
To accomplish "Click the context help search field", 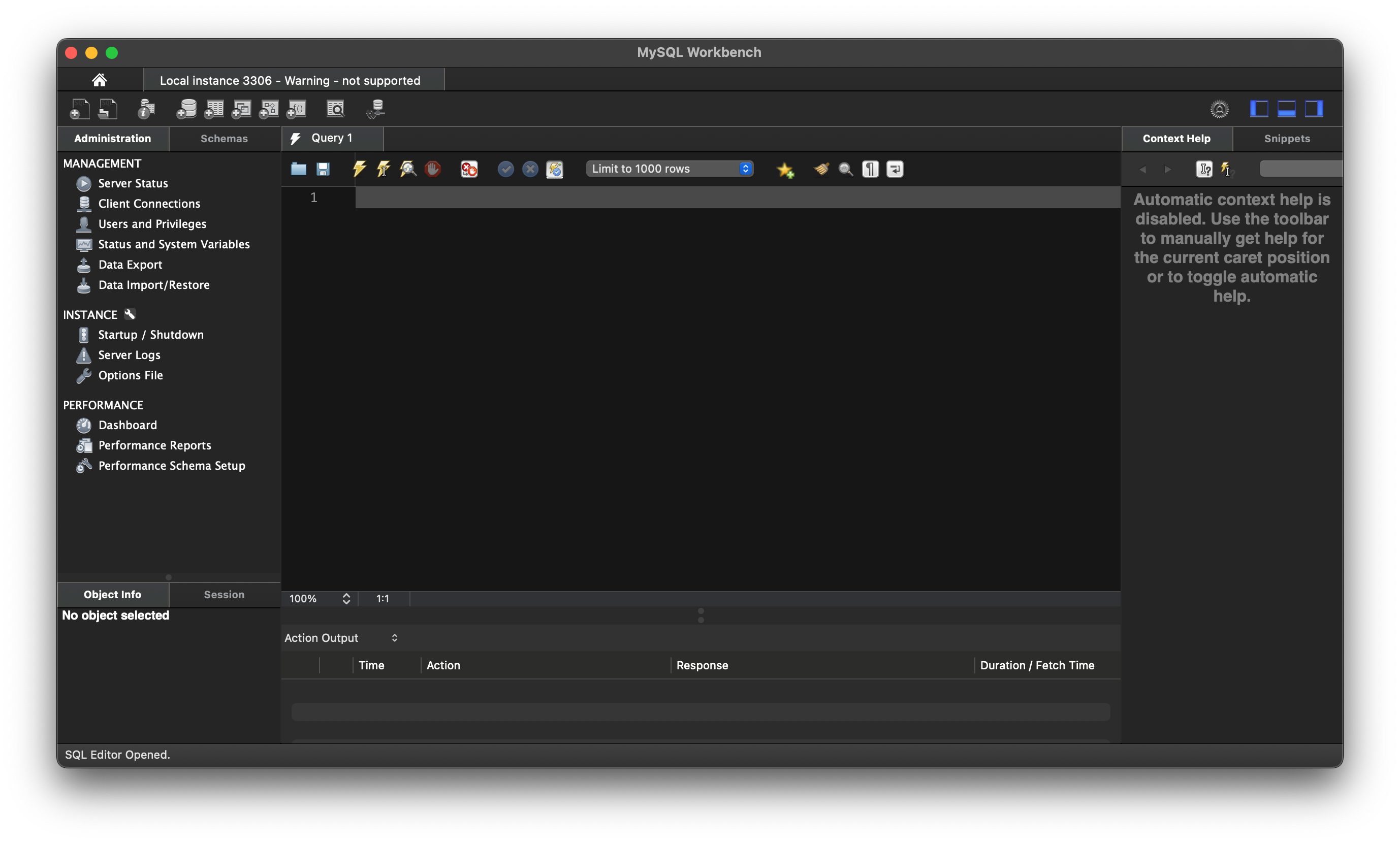I will 1300,169.
